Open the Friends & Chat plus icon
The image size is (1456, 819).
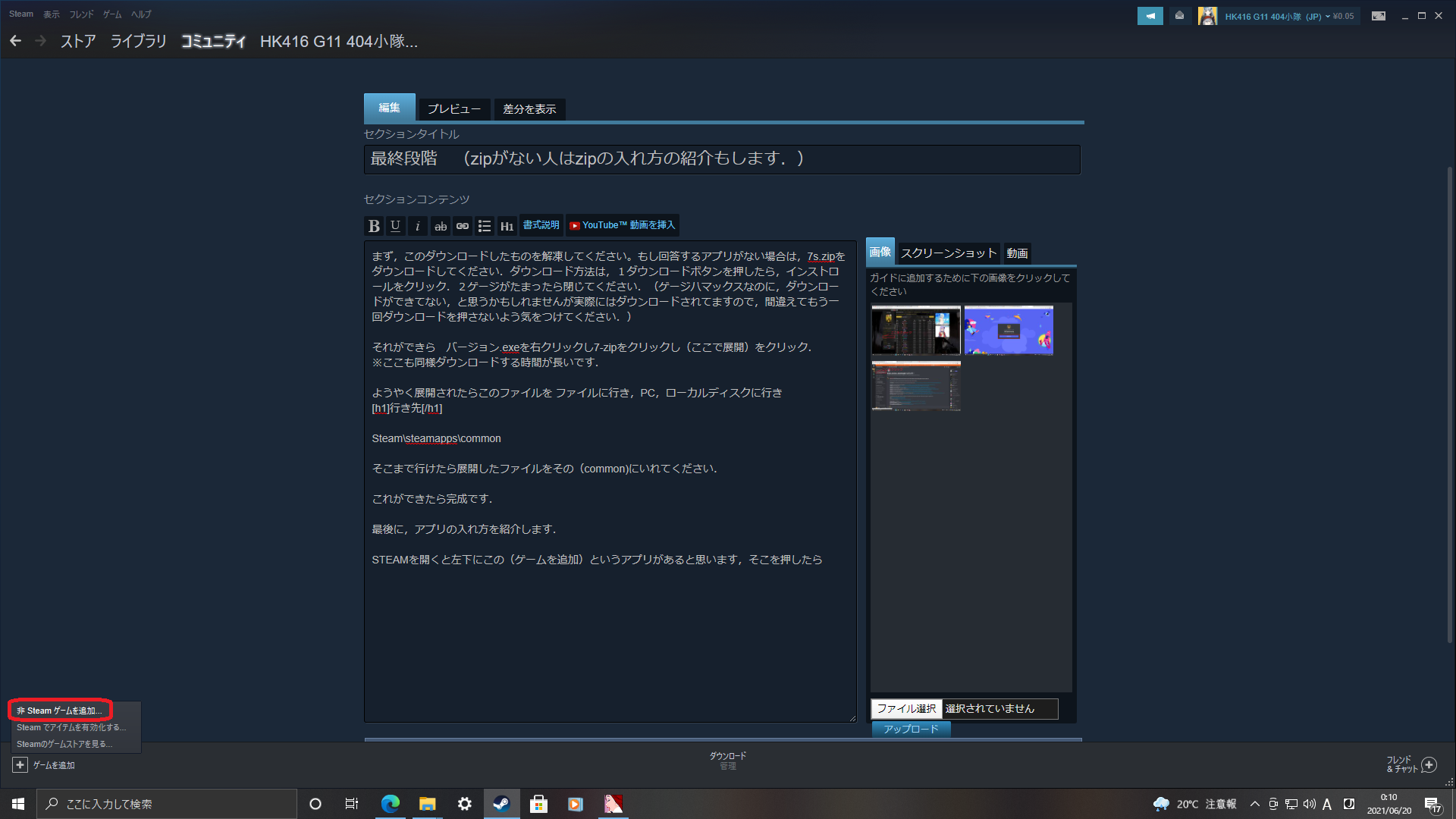click(x=1429, y=764)
